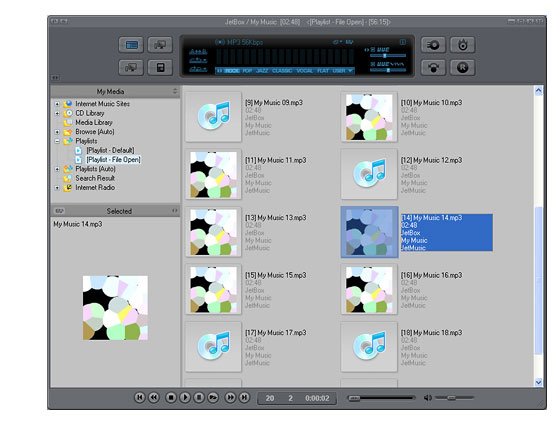Click the Play button in the playback bar
Viewport: 560px width, 435px height.
pyautogui.click(x=185, y=397)
